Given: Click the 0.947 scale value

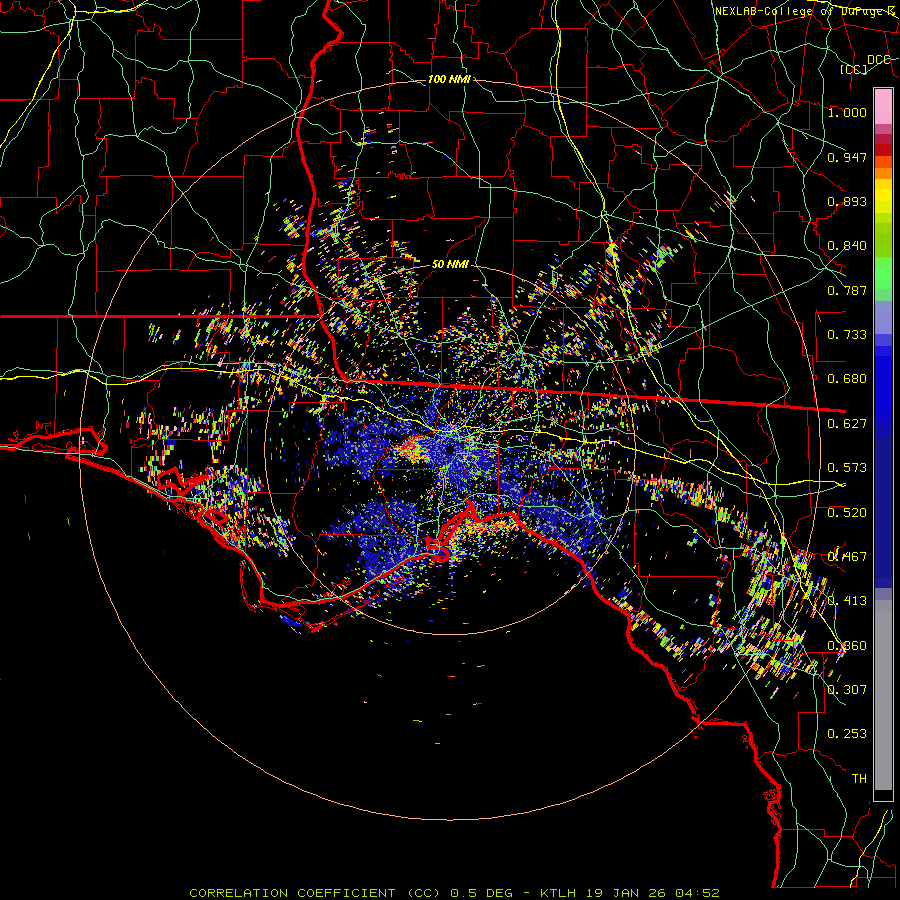Looking at the screenshot, I should pos(847,157).
